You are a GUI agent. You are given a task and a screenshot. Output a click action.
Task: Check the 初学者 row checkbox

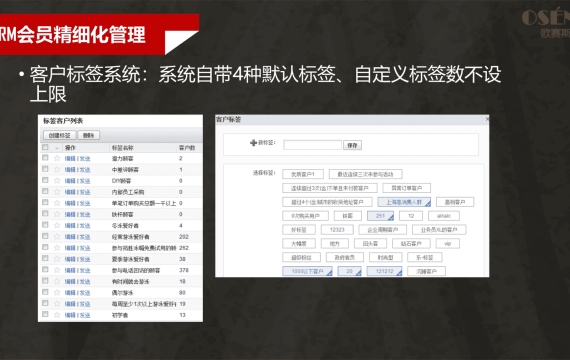coord(45,314)
